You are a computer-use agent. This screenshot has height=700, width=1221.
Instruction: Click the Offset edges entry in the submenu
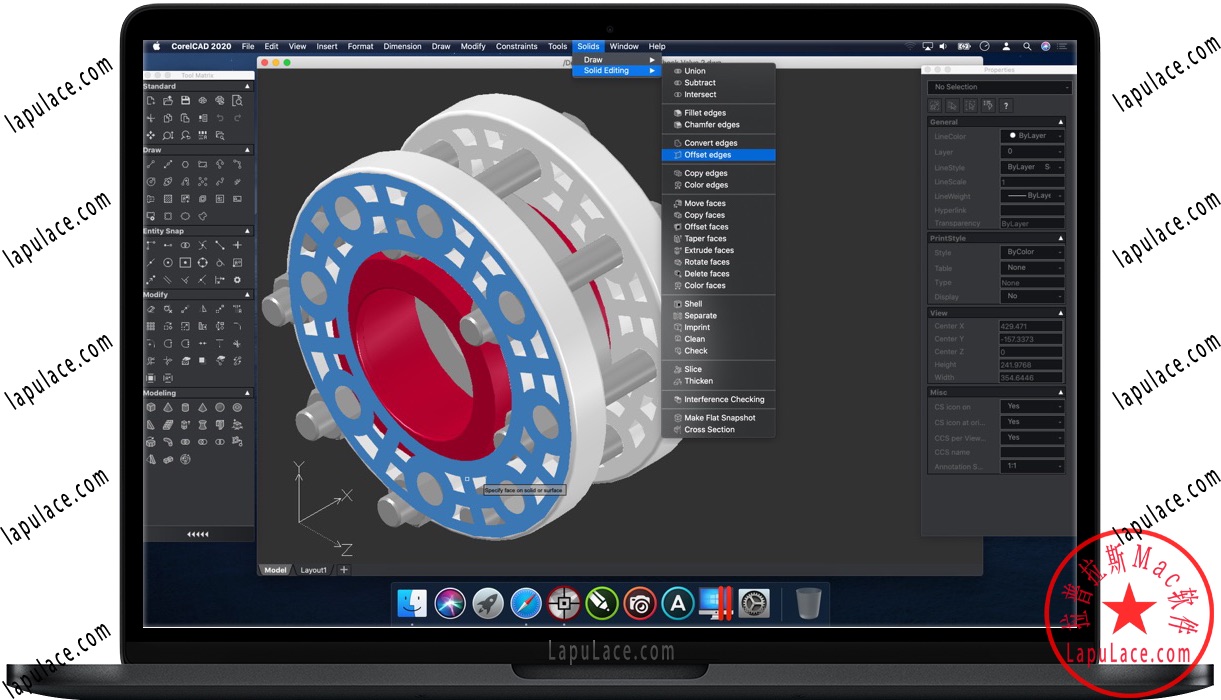click(710, 155)
